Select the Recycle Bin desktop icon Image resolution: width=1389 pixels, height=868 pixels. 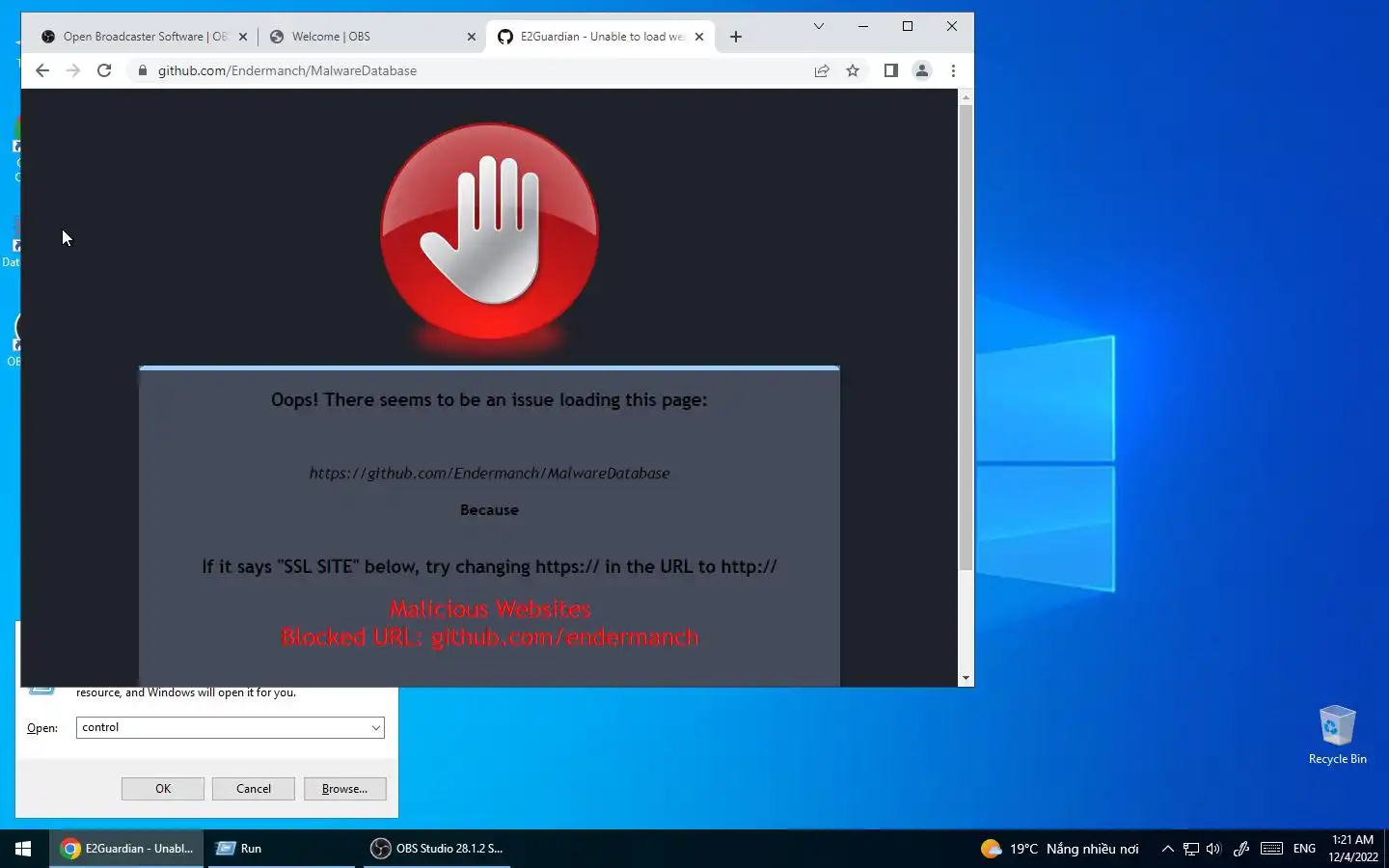[x=1337, y=735]
